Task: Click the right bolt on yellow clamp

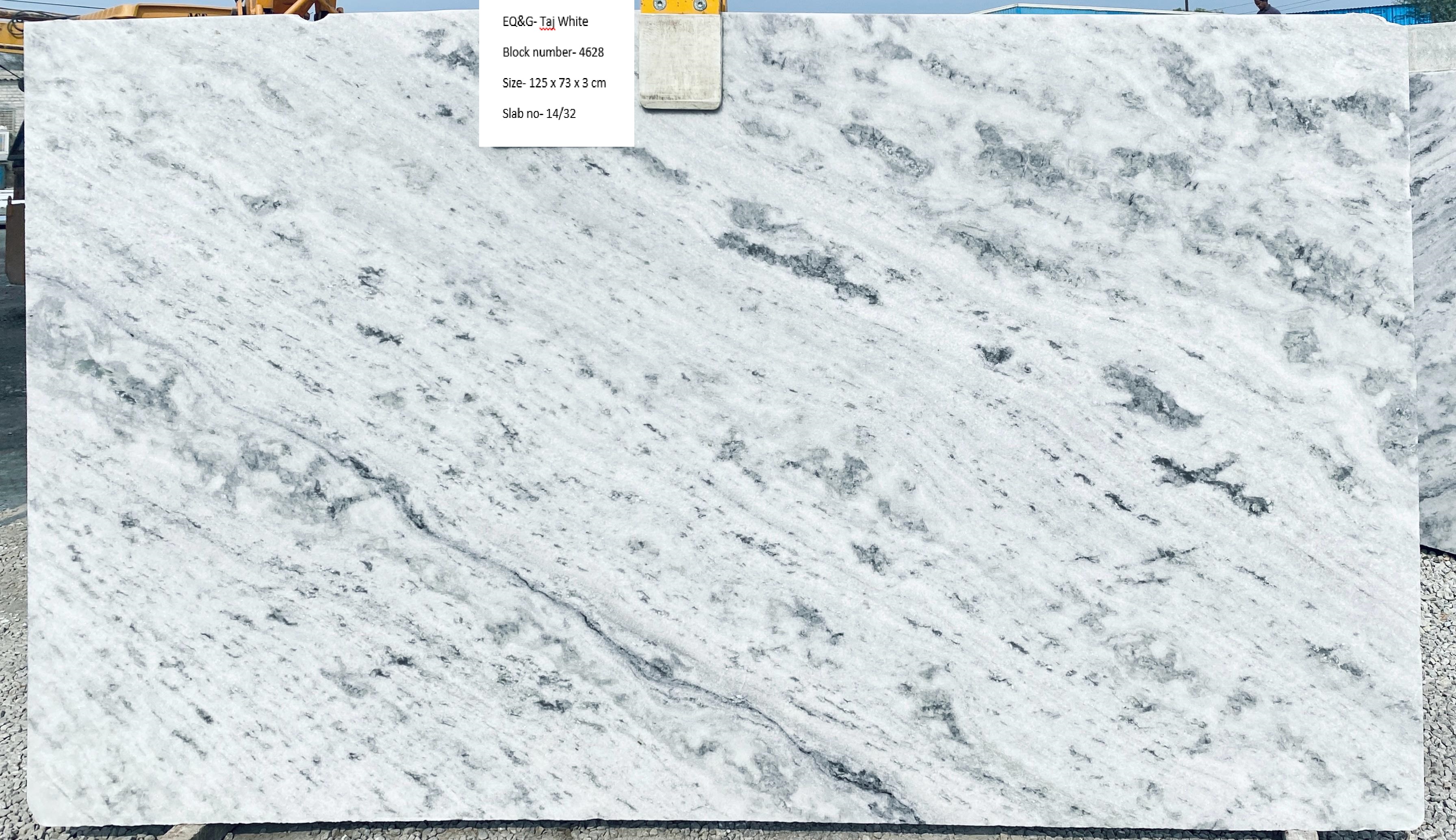Action: (x=699, y=5)
